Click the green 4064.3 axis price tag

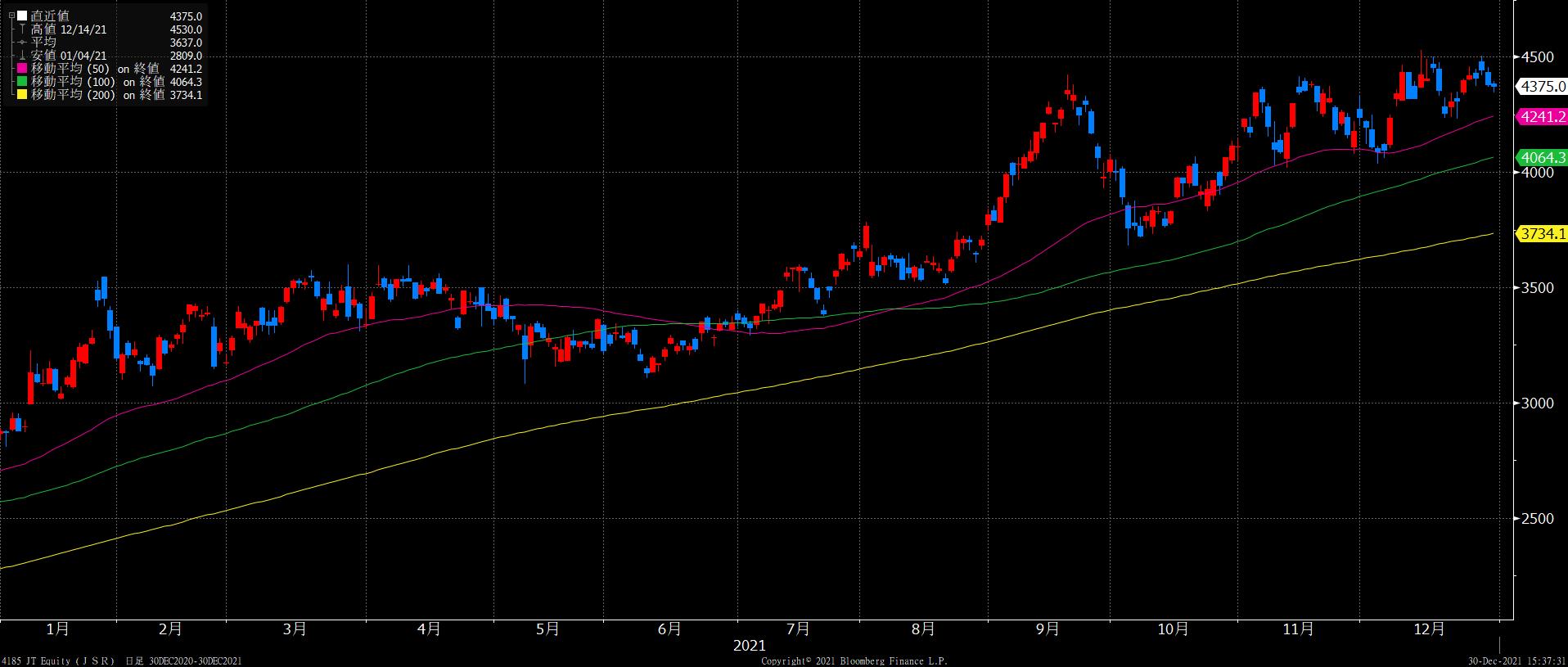(1542, 158)
